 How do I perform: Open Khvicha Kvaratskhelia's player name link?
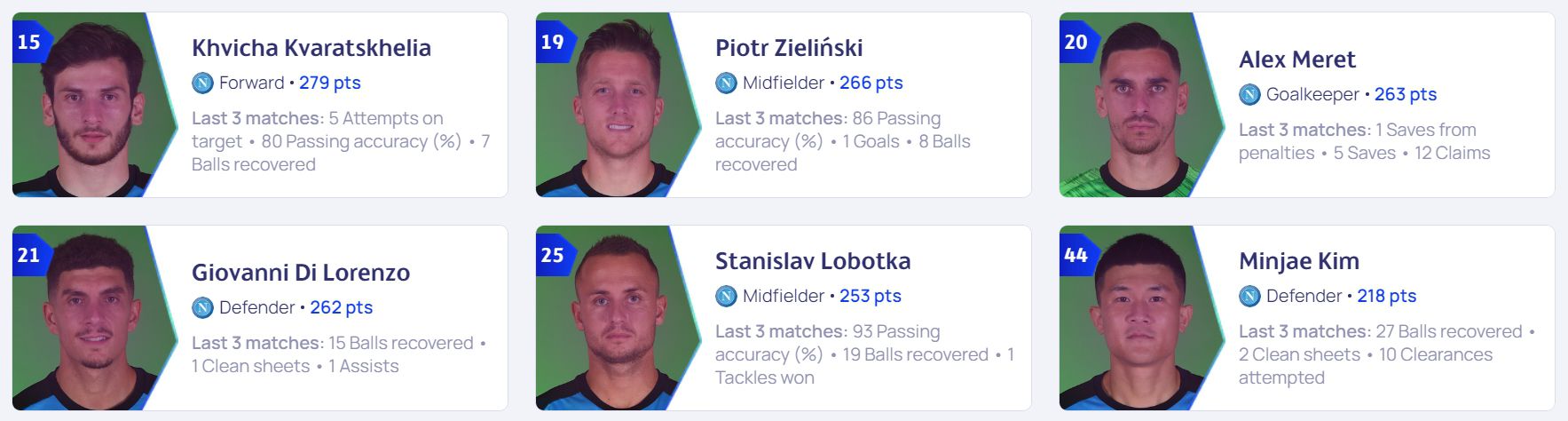pyautogui.click(x=311, y=48)
